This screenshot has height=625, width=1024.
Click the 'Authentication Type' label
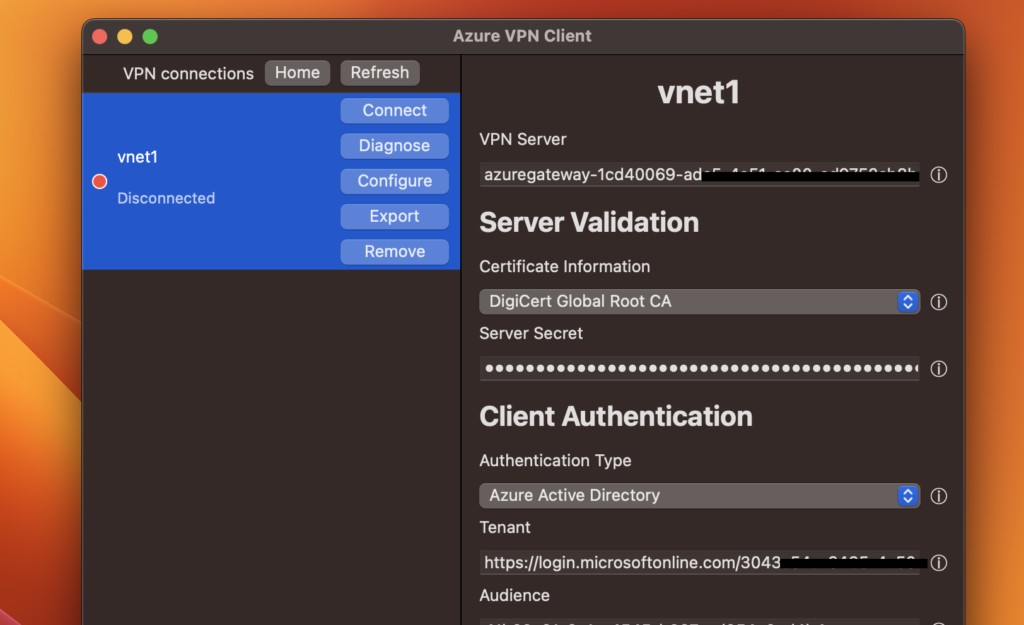tap(555, 460)
